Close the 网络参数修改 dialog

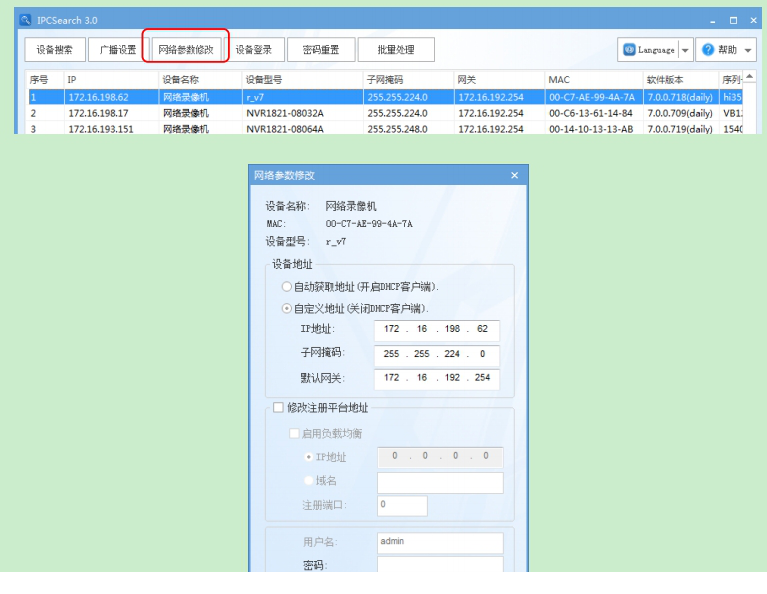click(515, 175)
